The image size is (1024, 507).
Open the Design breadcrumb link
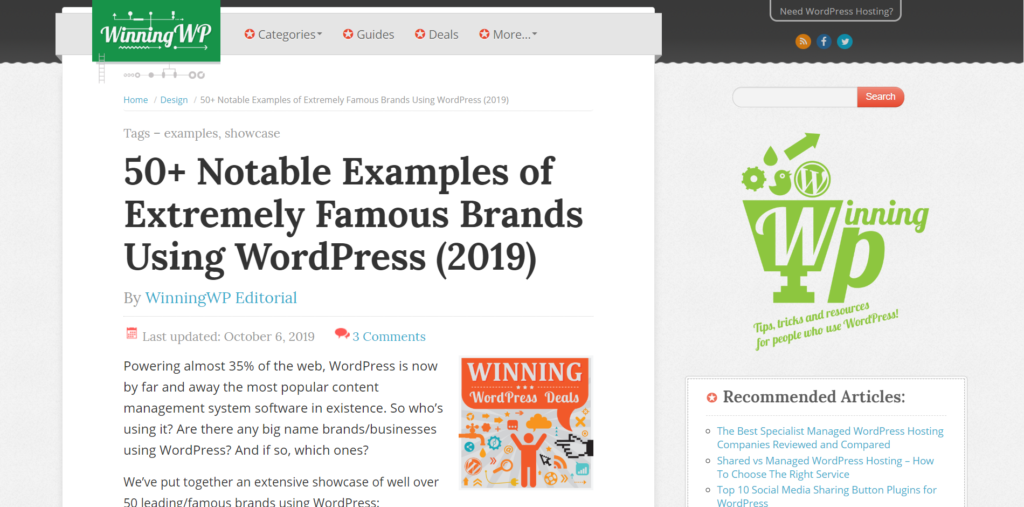174,100
